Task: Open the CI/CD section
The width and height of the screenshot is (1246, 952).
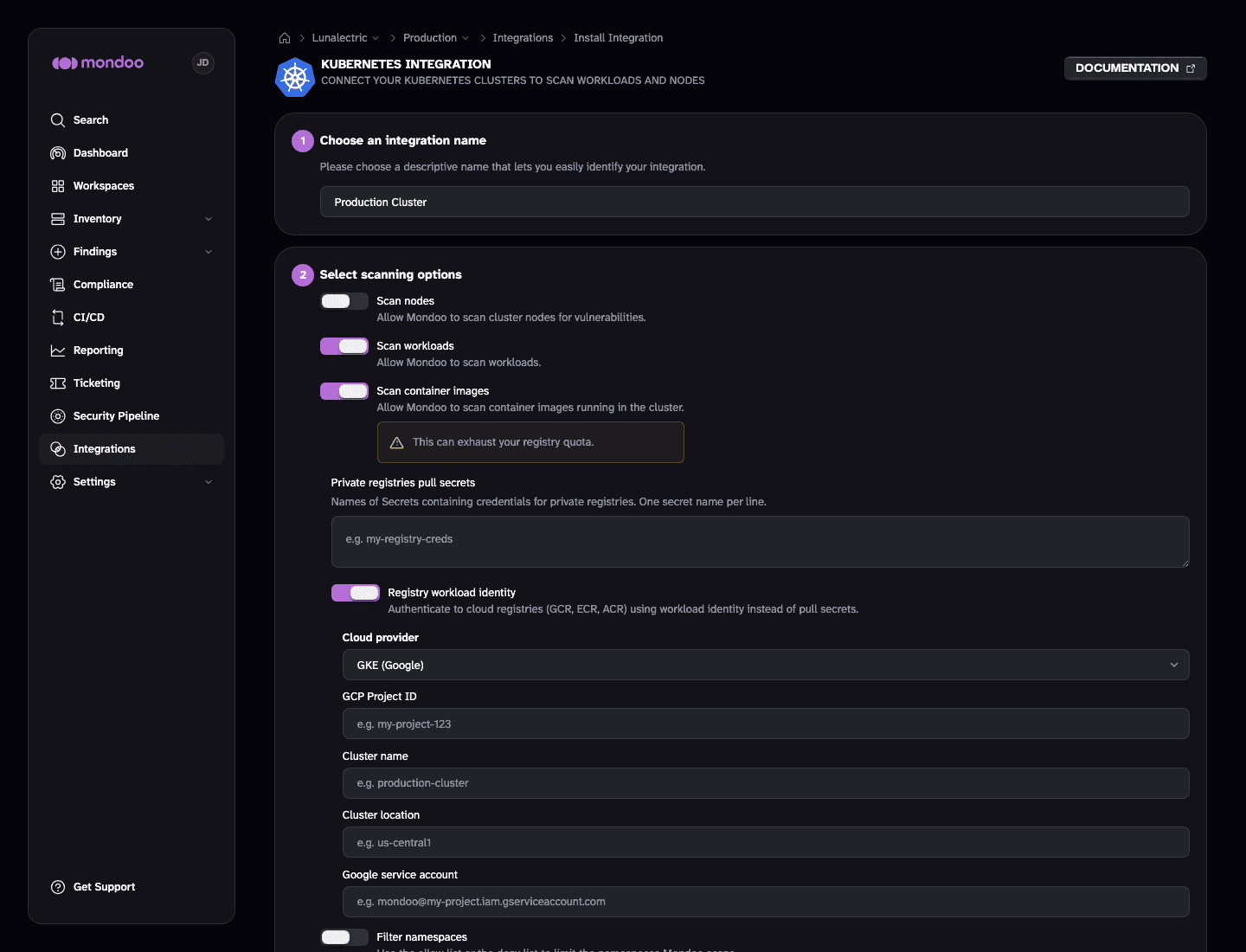Action: (132, 318)
